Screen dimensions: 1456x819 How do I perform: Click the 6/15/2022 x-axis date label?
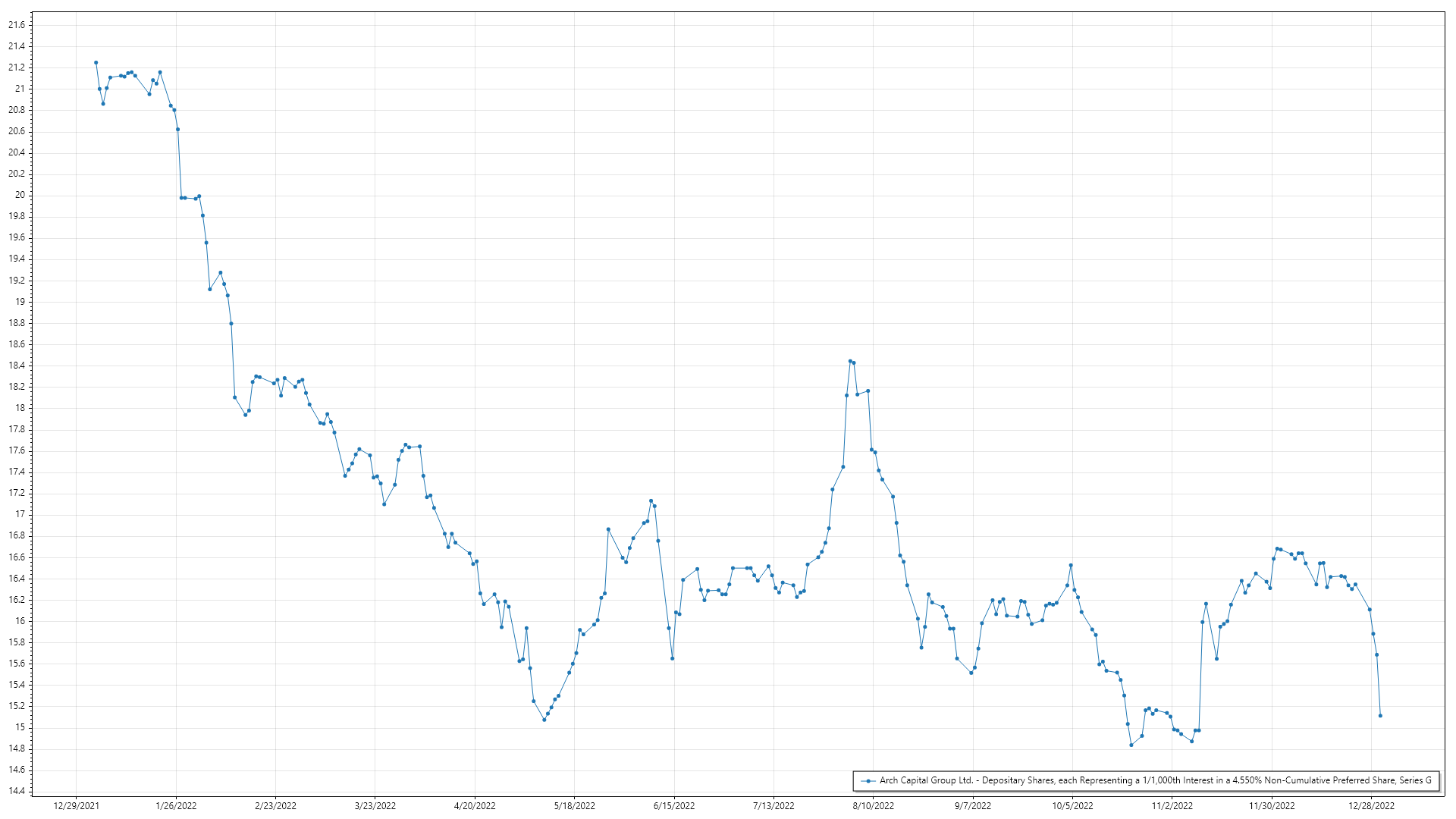(x=674, y=806)
